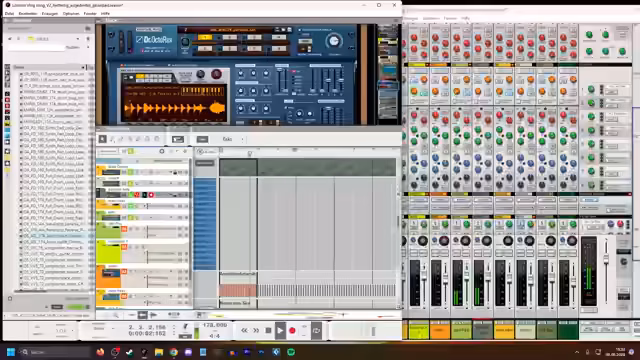The height and width of the screenshot is (360, 640).
Task: Open the Optionen menu
Action: [71, 13]
